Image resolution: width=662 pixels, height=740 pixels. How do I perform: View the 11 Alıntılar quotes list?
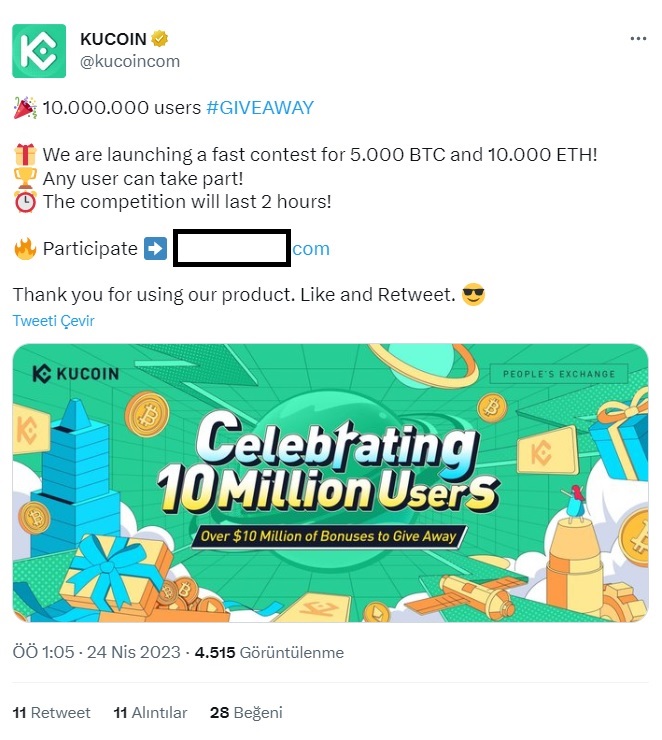tap(150, 713)
